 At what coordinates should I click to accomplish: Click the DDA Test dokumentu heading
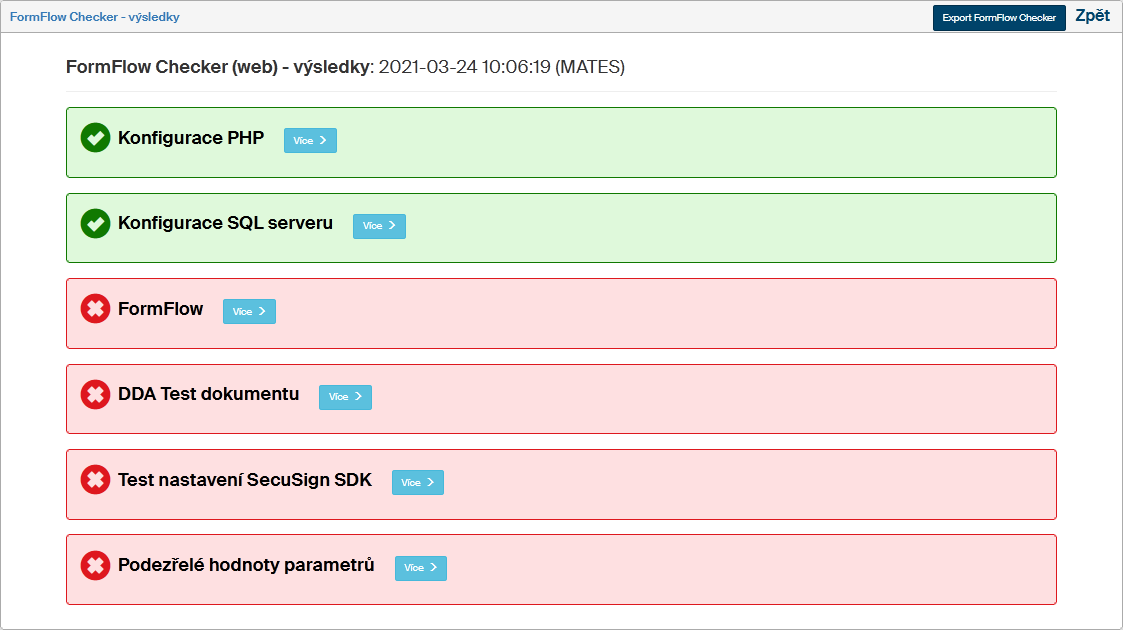tap(208, 394)
